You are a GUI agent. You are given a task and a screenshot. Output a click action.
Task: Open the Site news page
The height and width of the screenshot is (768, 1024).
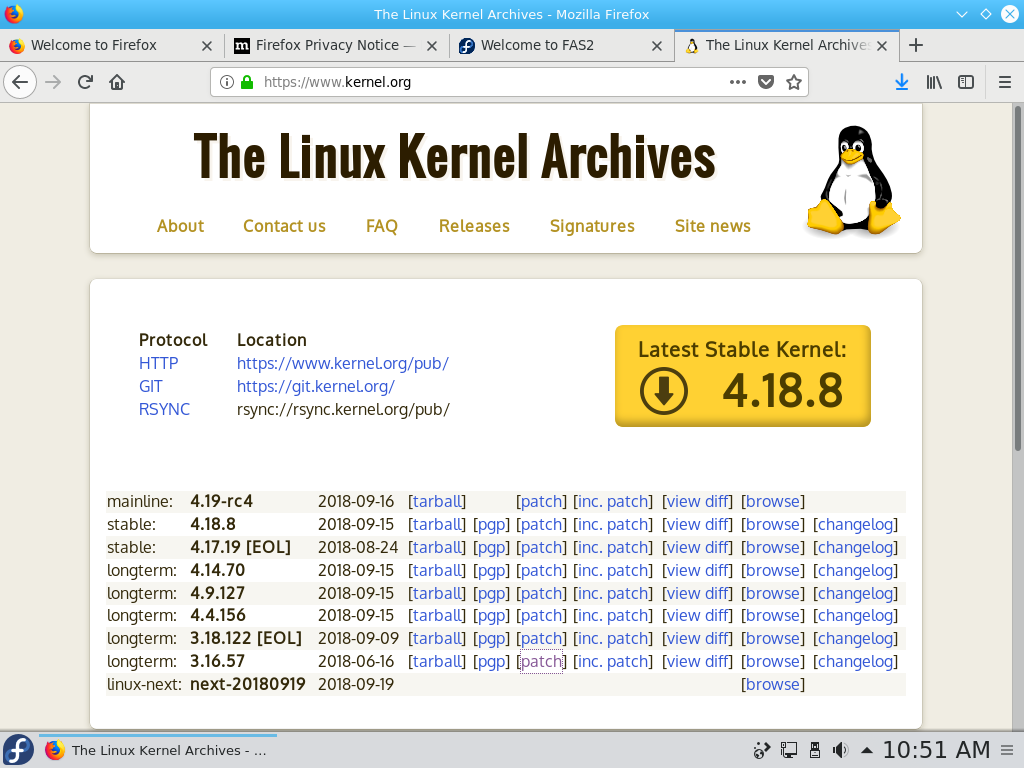click(712, 226)
